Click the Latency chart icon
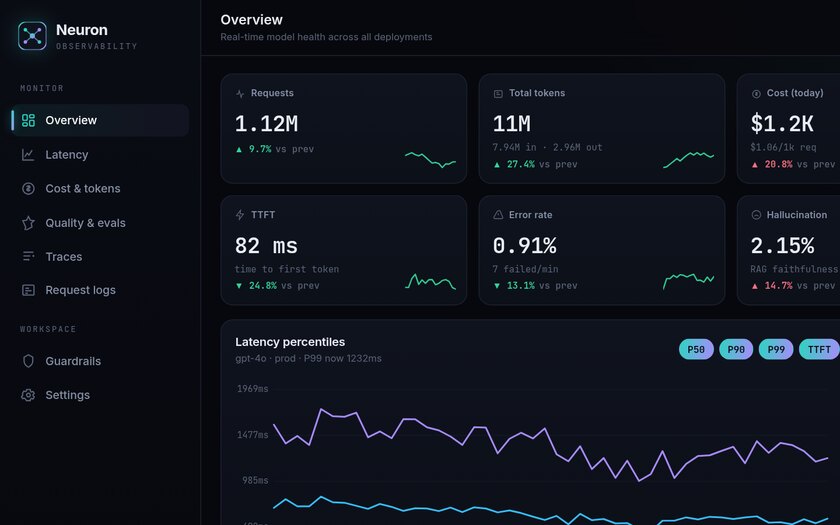The width and height of the screenshot is (840, 525). [28, 155]
